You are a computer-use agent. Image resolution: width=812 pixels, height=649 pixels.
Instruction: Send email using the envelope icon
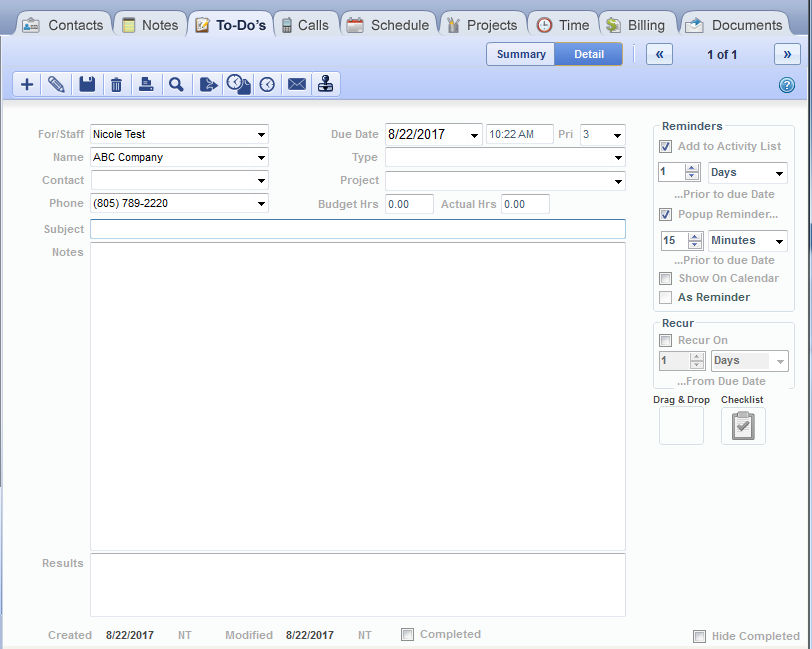(x=296, y=84)
